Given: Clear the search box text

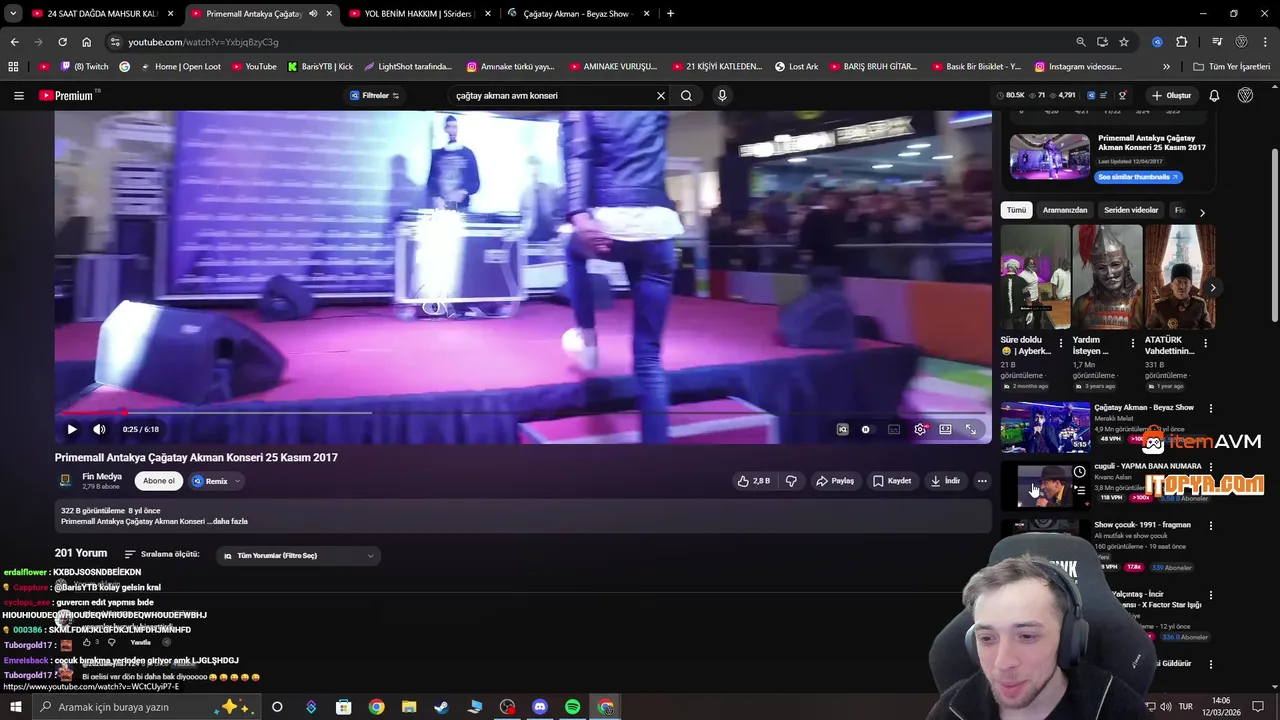Looking at the screenshot, I should [x=660, y=96].
